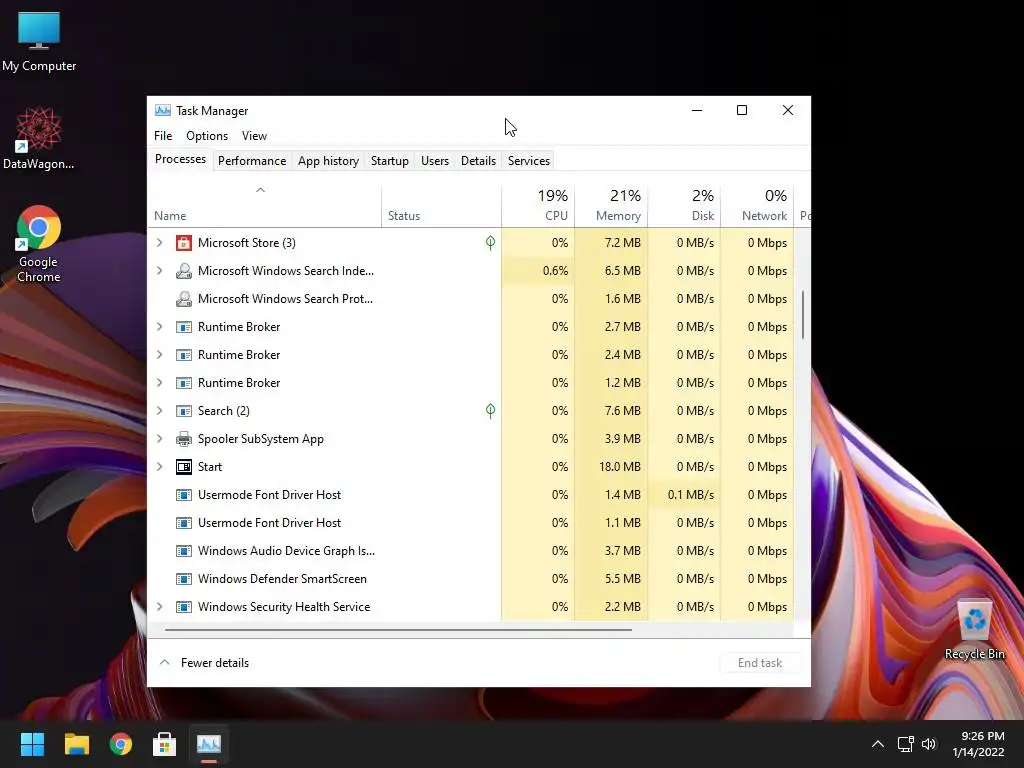The height and width of the screenshot is (768, 1024).
Task: Click the 18.0 MB memory cell for Start
Action: coord(611,467)
